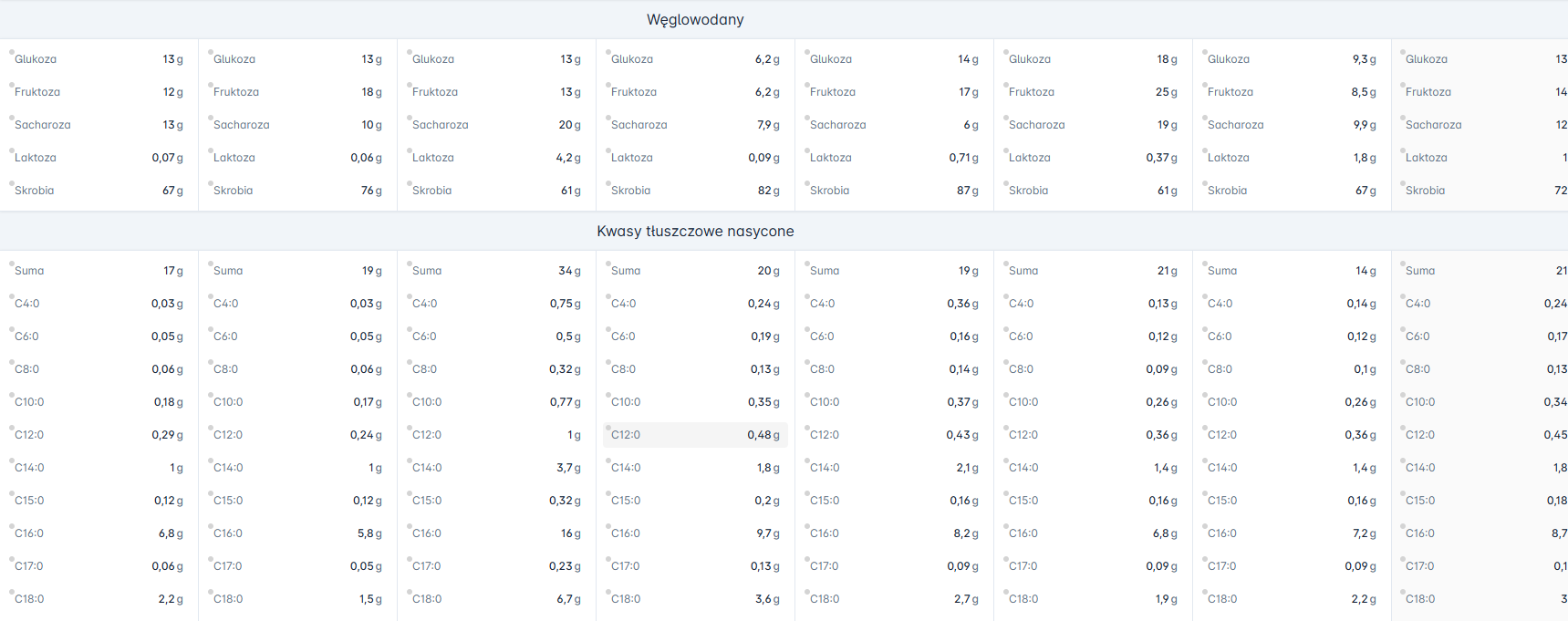Viewport: 1568px width, 621px height.
Task: Click the grey dot beside Glukoza 18 g
Action: tap(1006, 53)
